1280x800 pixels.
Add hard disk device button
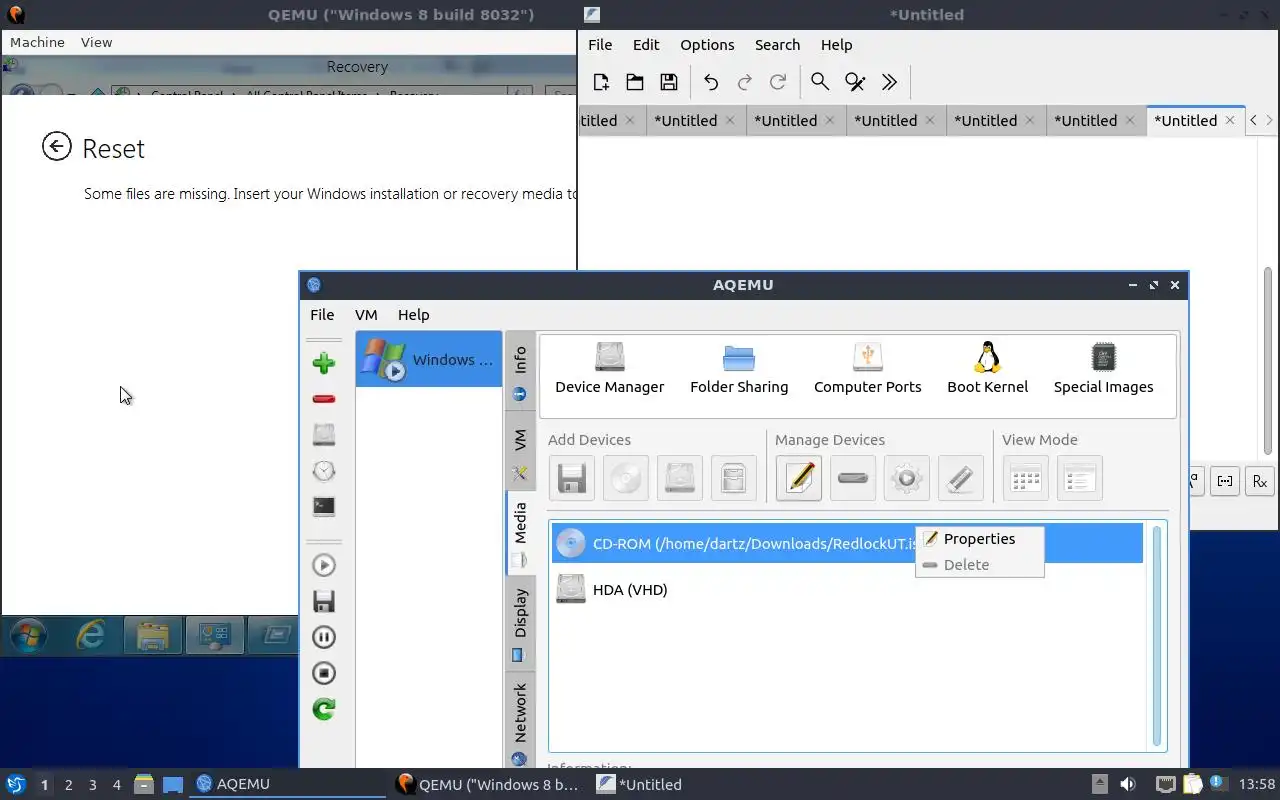click(x=679, y=478)
